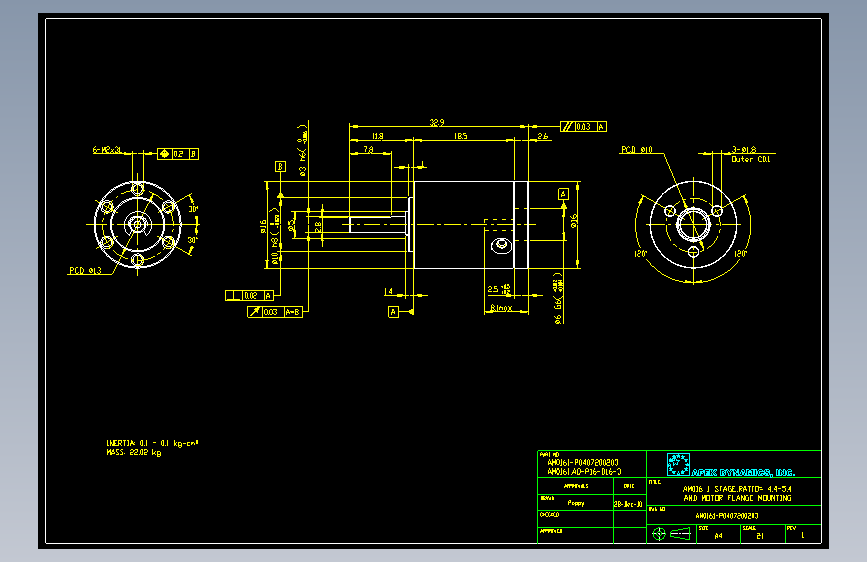Click the revision value in REV field
Screen dimensions: 867x562
click(x=803, y=535)
